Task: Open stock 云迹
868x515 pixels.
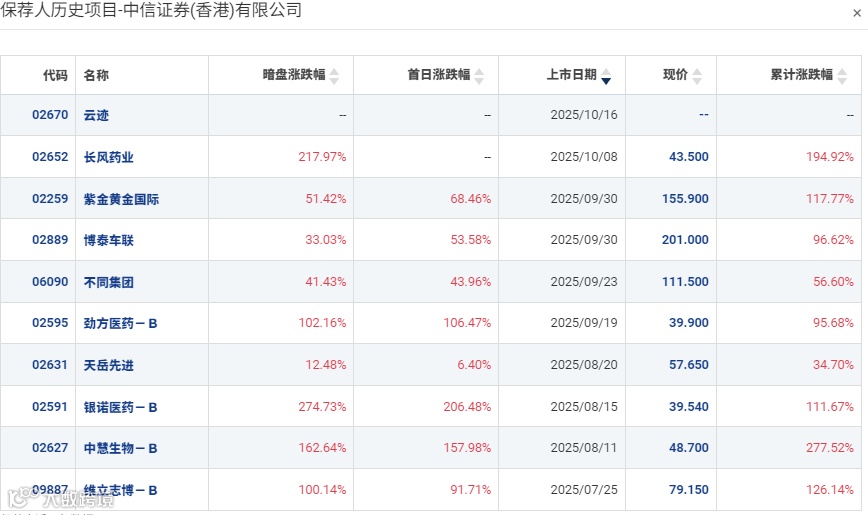Action: [96, 115]
